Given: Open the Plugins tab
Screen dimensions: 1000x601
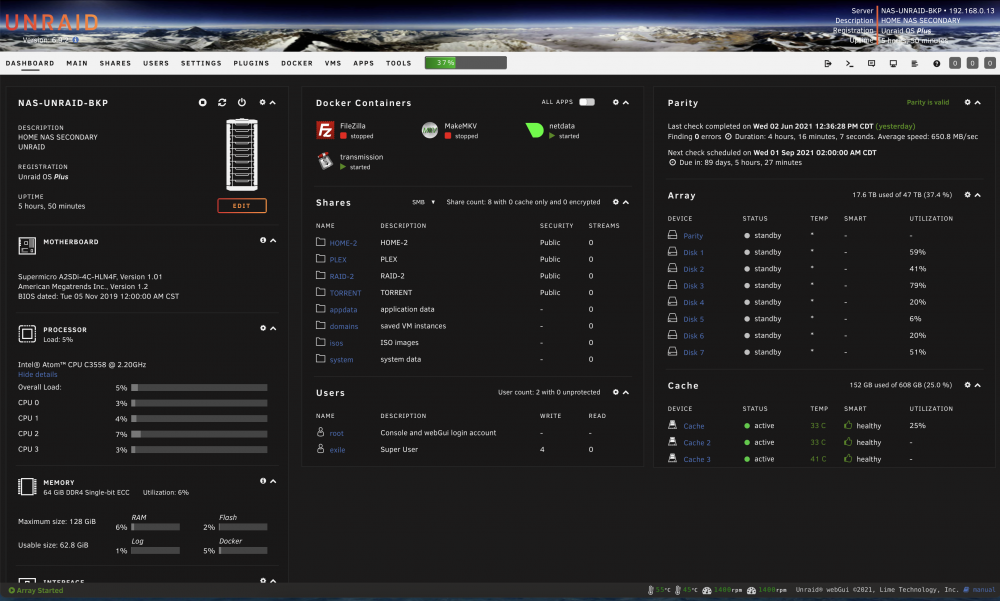Looking at the screenshot, I should click(x=251, y=63).
